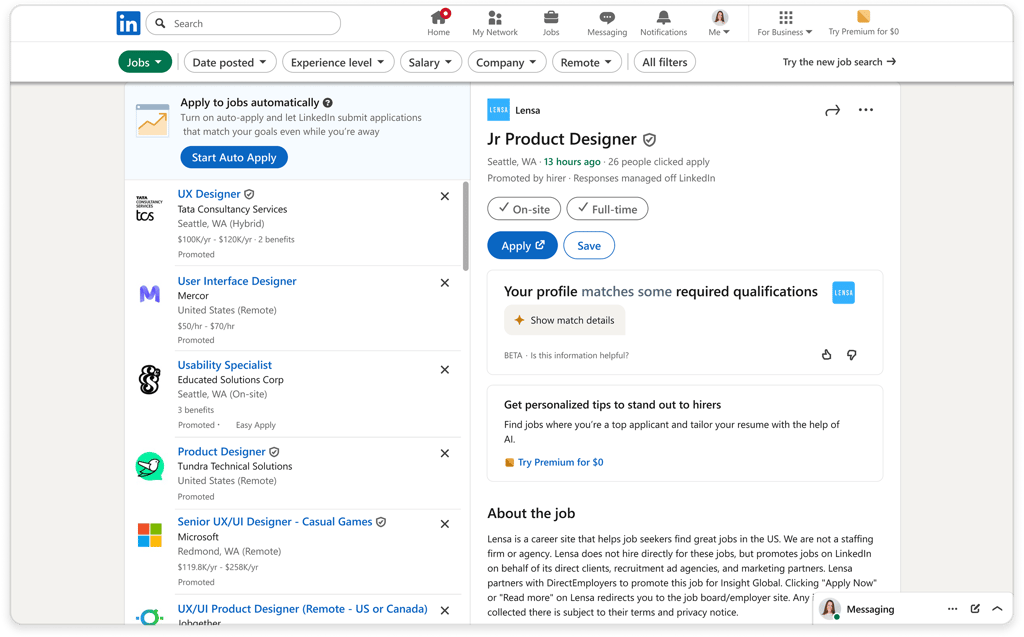Open My Network icon

(x=495, y=18)
